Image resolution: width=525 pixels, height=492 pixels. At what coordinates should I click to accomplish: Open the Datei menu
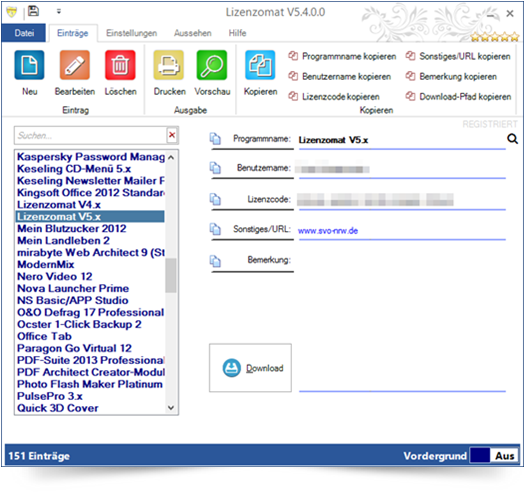click(x=24, y=33)
